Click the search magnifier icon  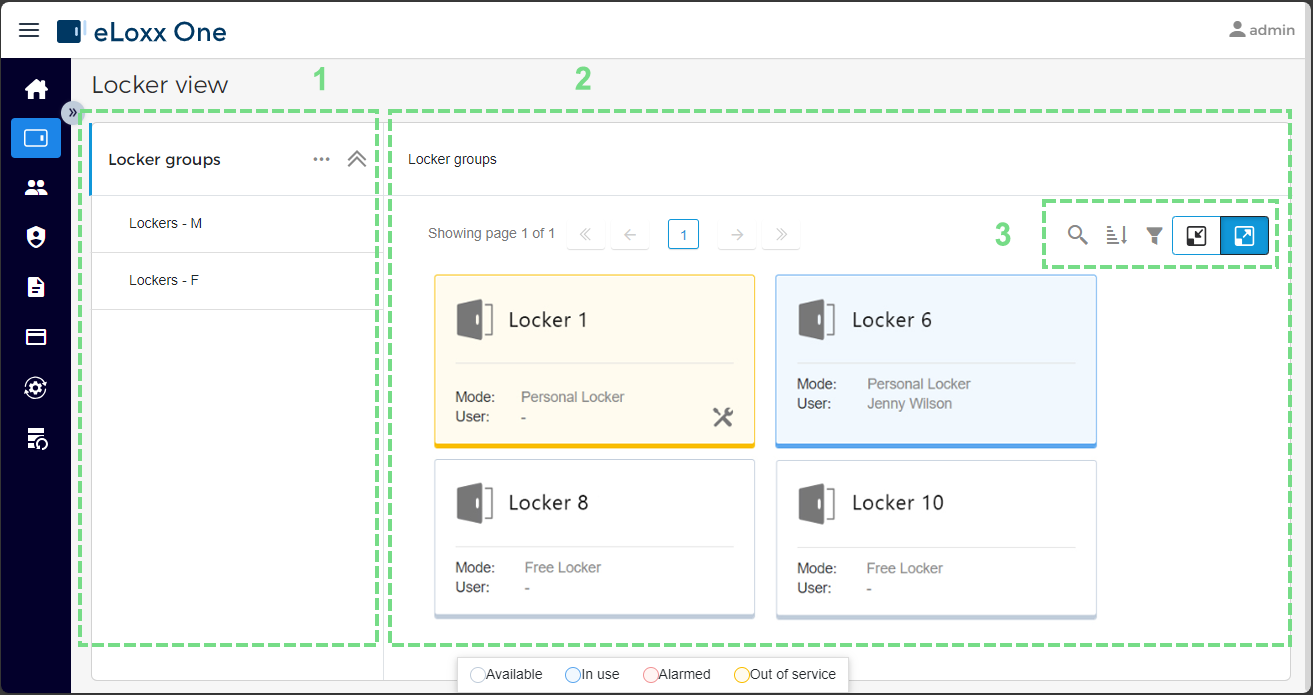coord(1077,235)
